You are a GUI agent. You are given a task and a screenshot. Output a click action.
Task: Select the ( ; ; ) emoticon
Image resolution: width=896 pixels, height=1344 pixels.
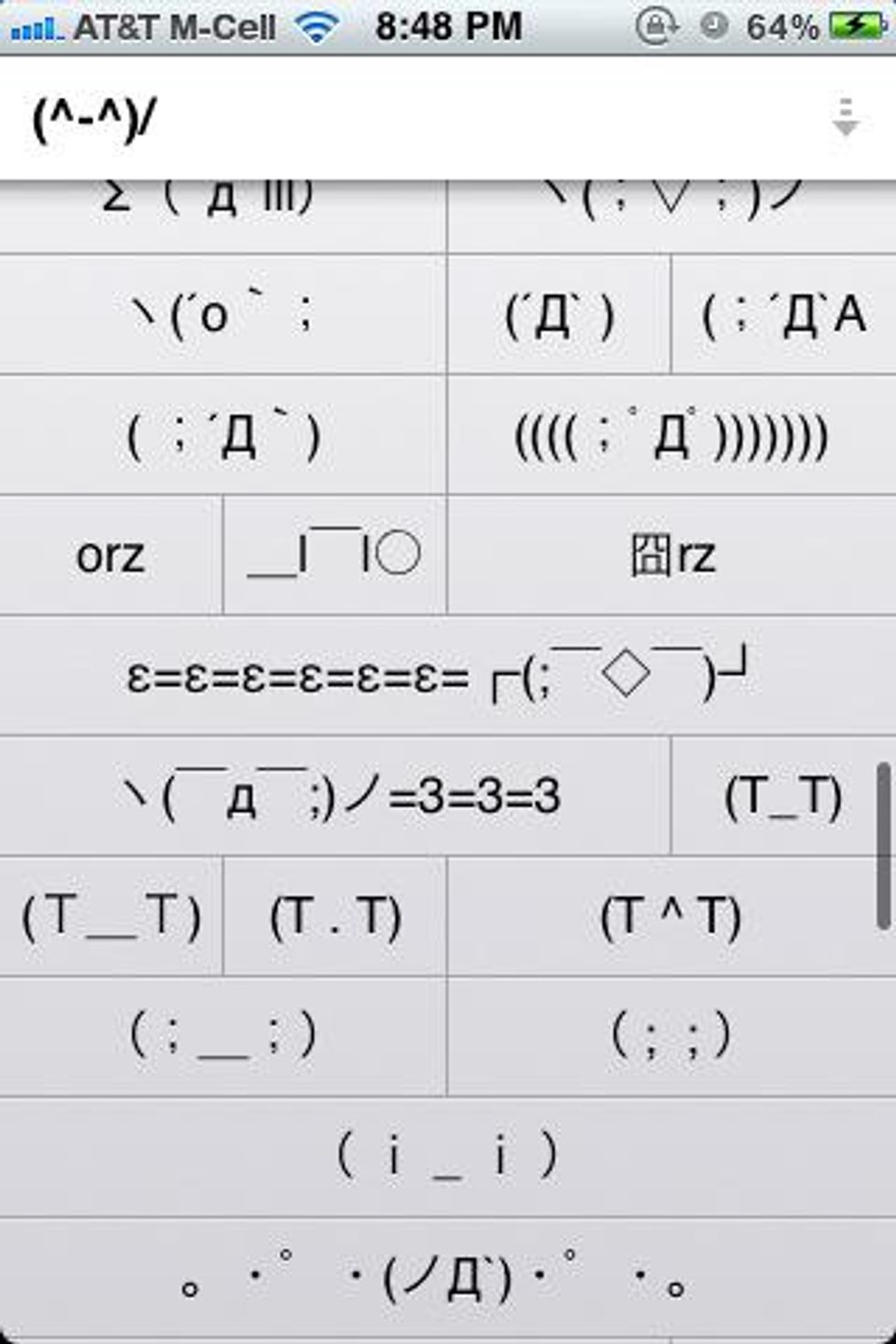point(671,1036)
